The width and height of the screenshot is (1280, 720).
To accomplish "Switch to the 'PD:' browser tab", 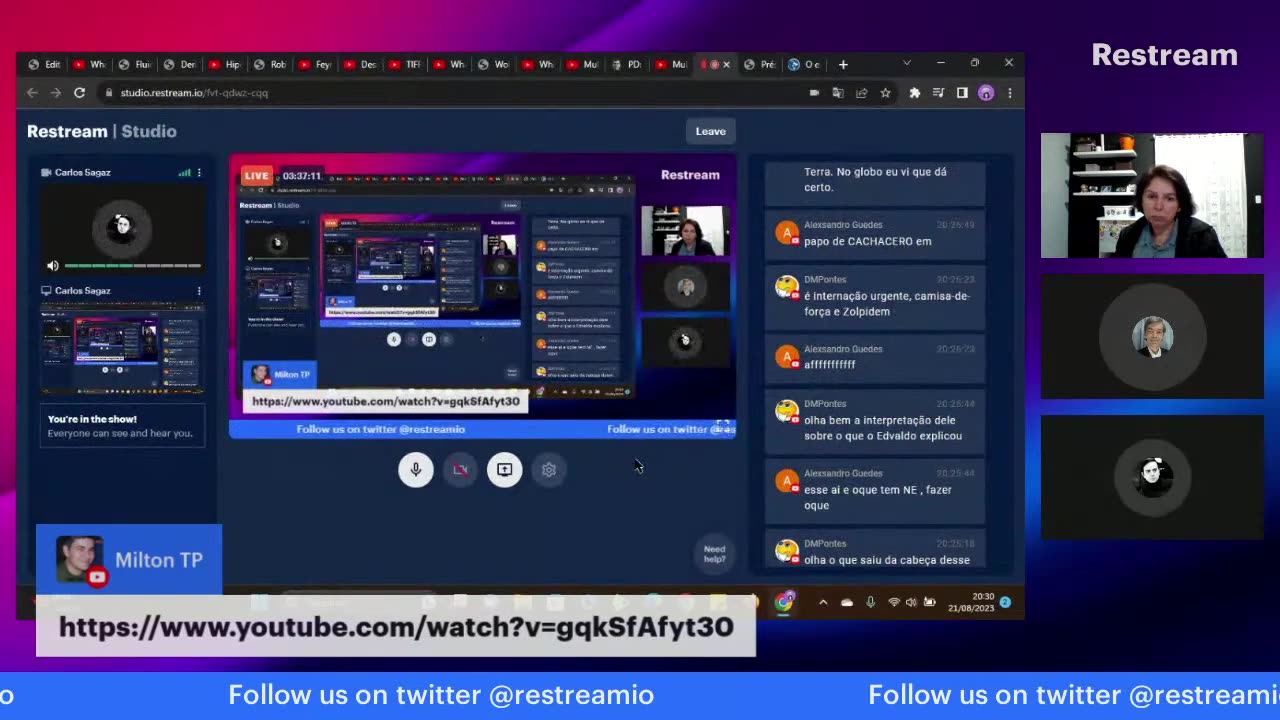I will coord(627,65).
